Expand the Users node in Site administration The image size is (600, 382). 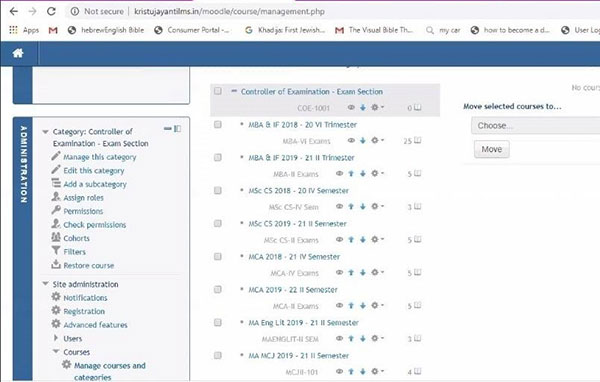click(56, 338)
